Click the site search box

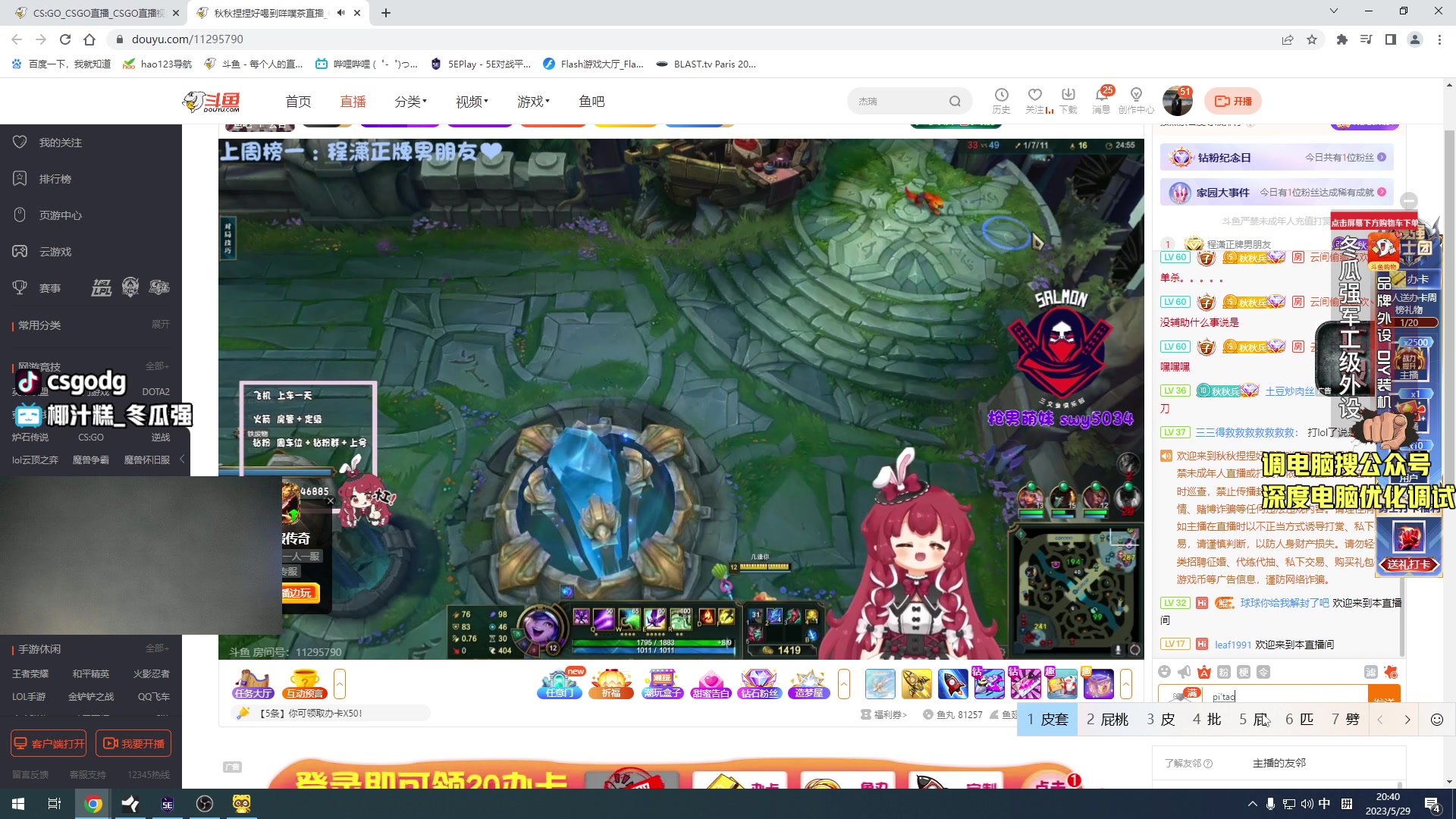909,101
